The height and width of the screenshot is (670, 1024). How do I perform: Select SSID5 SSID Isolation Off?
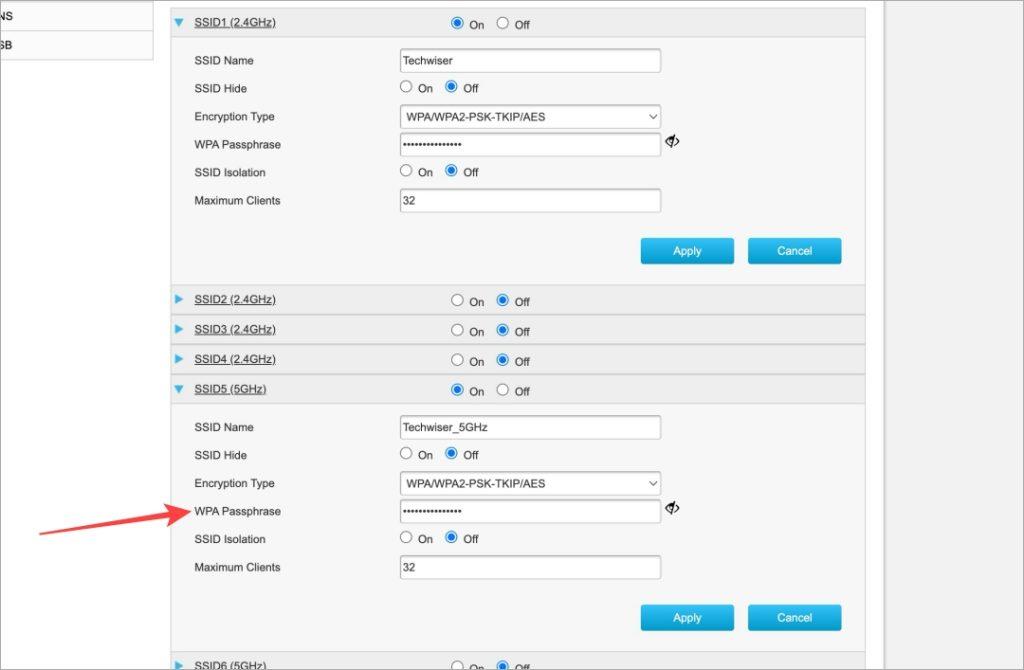451,537
